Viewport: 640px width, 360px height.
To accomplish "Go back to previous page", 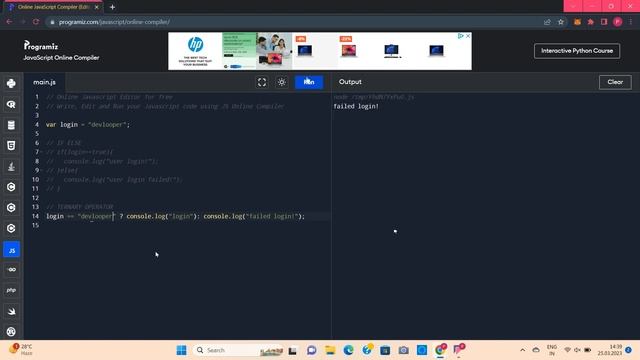I will [9, 22].
